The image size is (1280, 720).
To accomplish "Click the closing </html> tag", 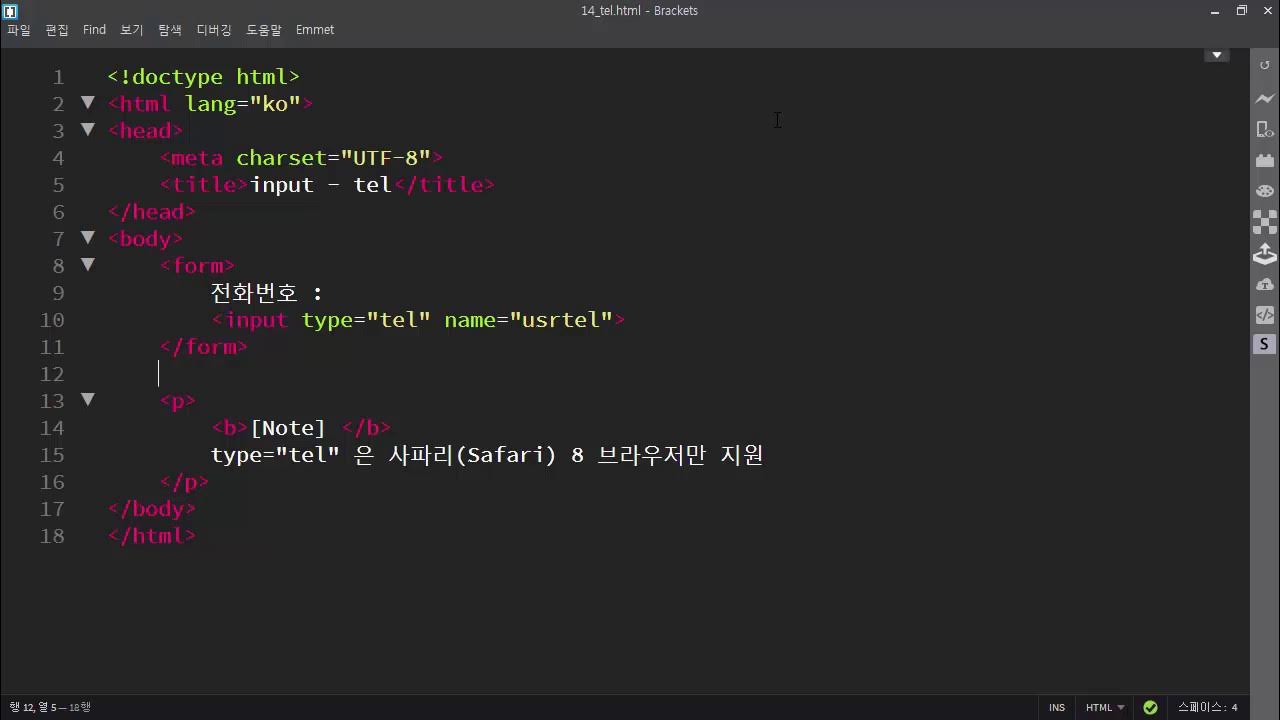I will [152, 536].
